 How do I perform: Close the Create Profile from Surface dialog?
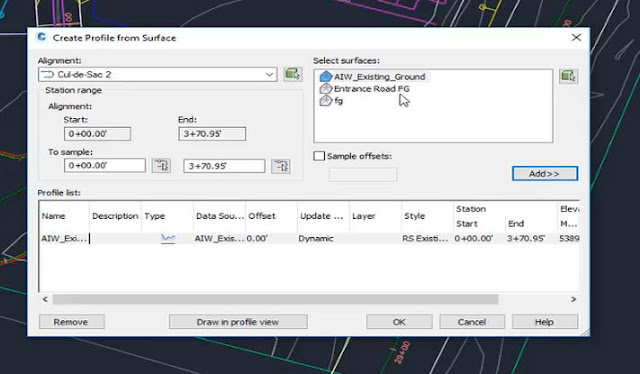coord(576,38)
